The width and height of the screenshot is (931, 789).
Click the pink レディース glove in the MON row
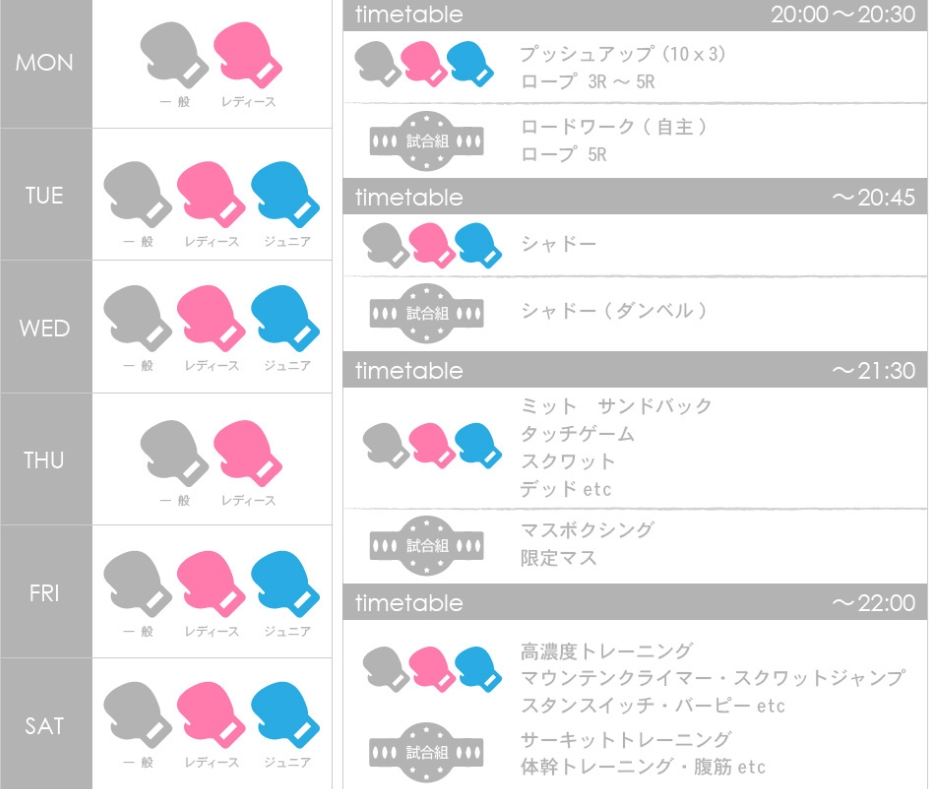248,54
